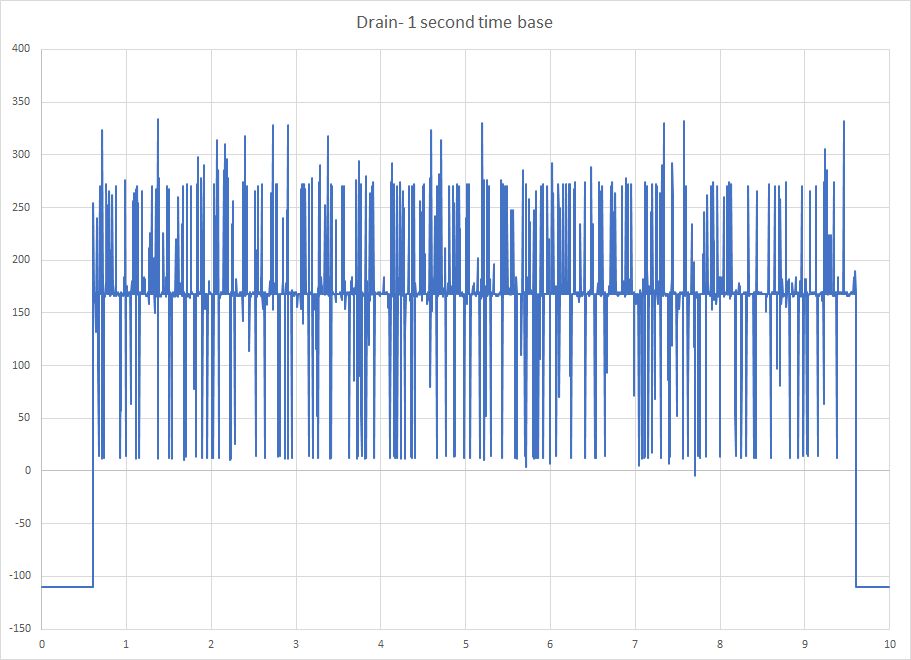This screenshot has height=660, width=911.
Task: Click the y-axis label 150
Action: point(21,313)
